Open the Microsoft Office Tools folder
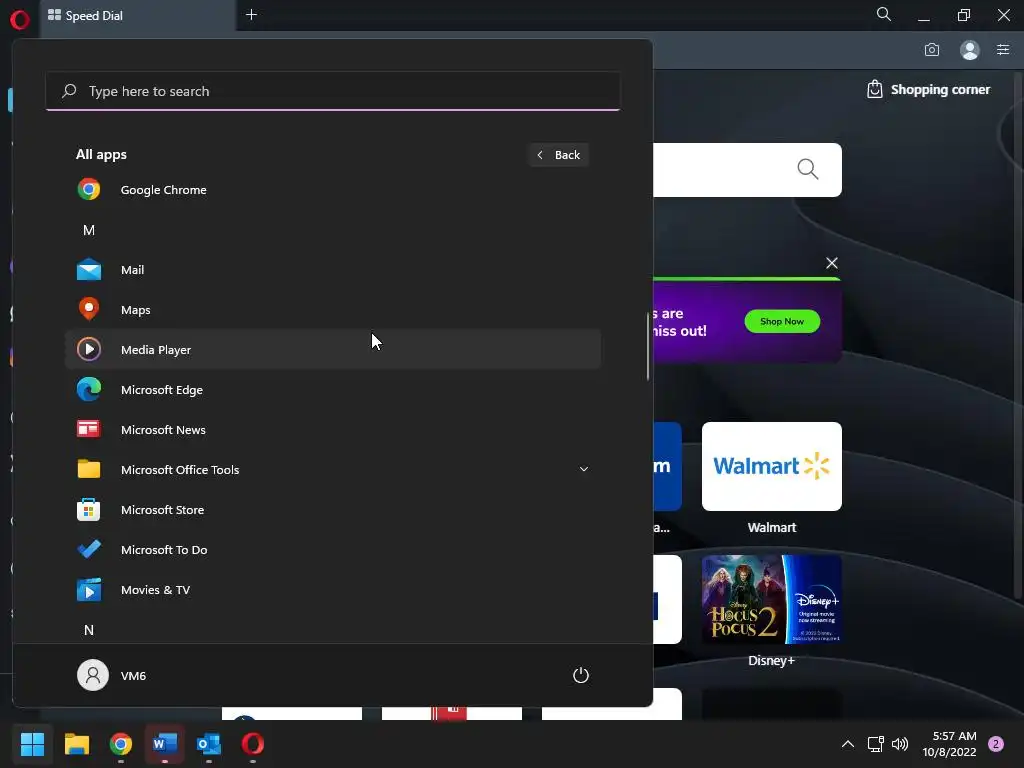The image size is (1024, 768). (332, 470)
